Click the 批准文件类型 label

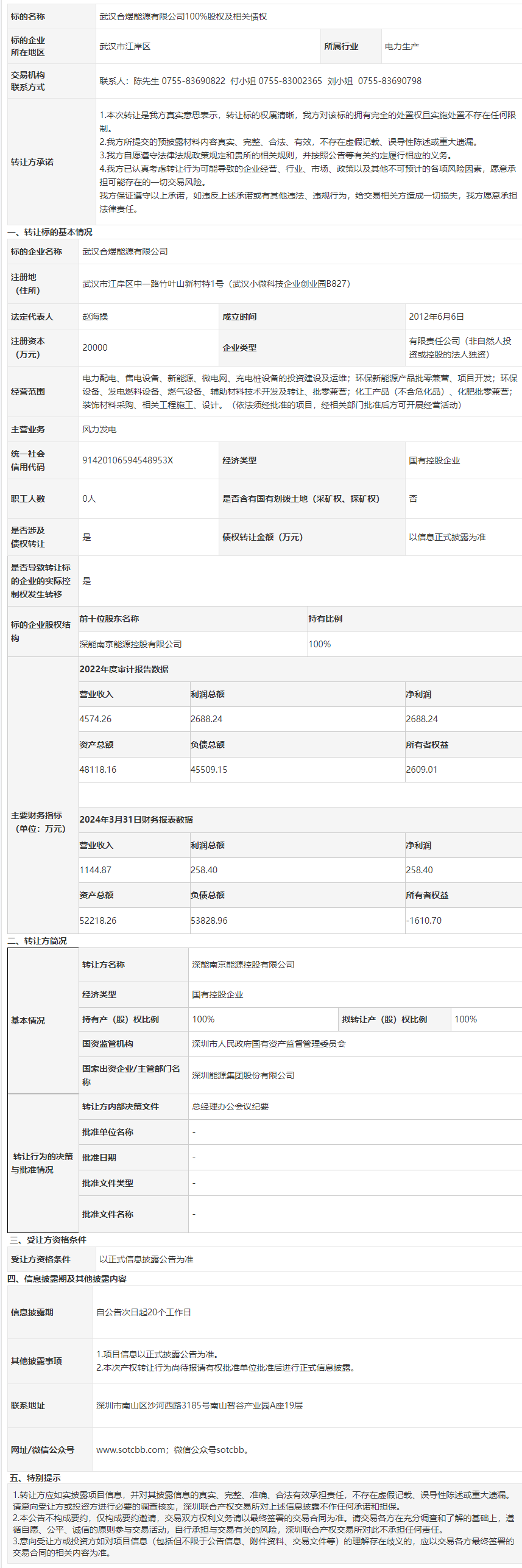point(108,1183)
